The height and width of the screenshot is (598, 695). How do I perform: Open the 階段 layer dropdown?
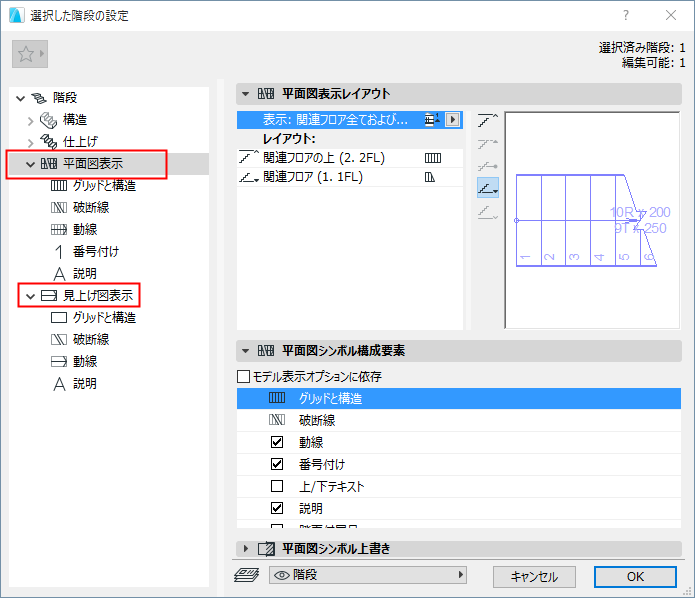[x=368, y=575]
